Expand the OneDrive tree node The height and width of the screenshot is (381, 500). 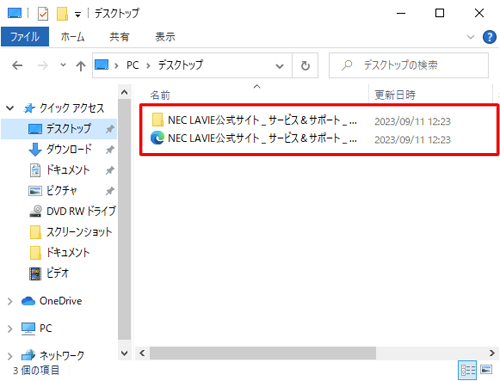[10, 301]
